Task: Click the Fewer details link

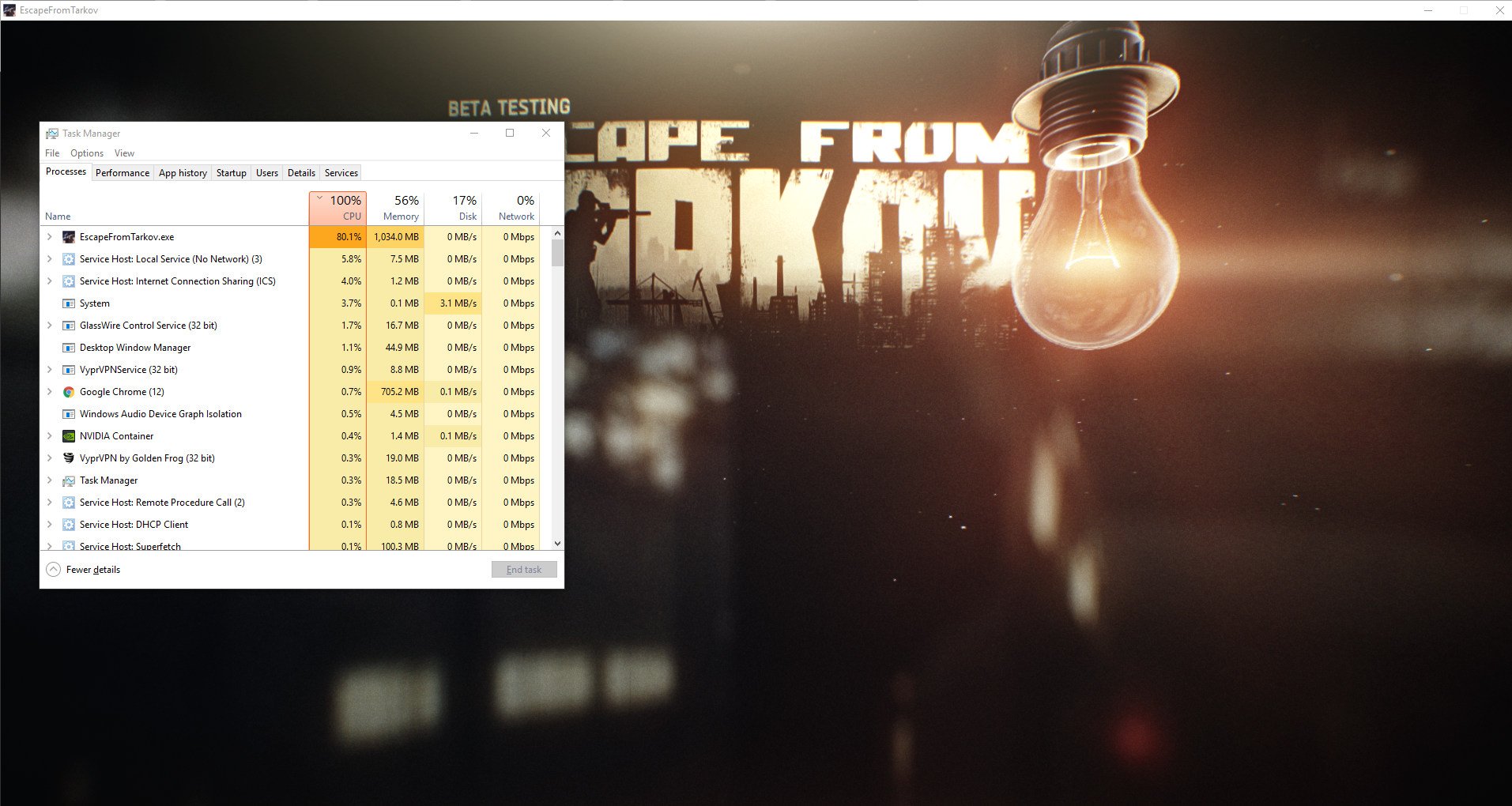Action: (93, 570)
